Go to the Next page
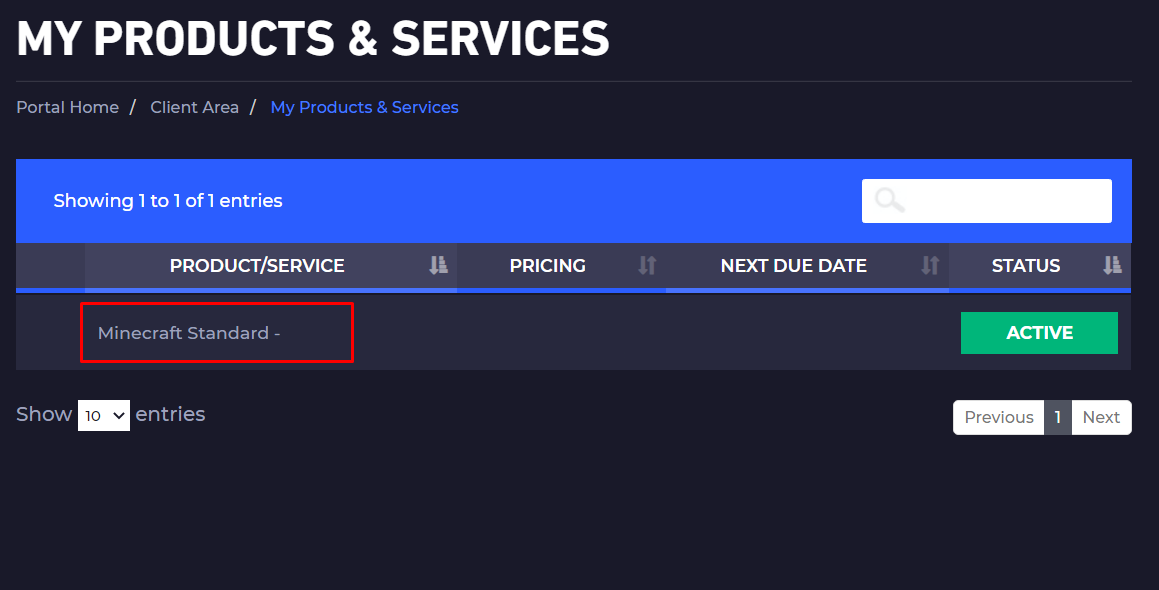This screenshot has width=1159, height=590. pos(1101,418)
